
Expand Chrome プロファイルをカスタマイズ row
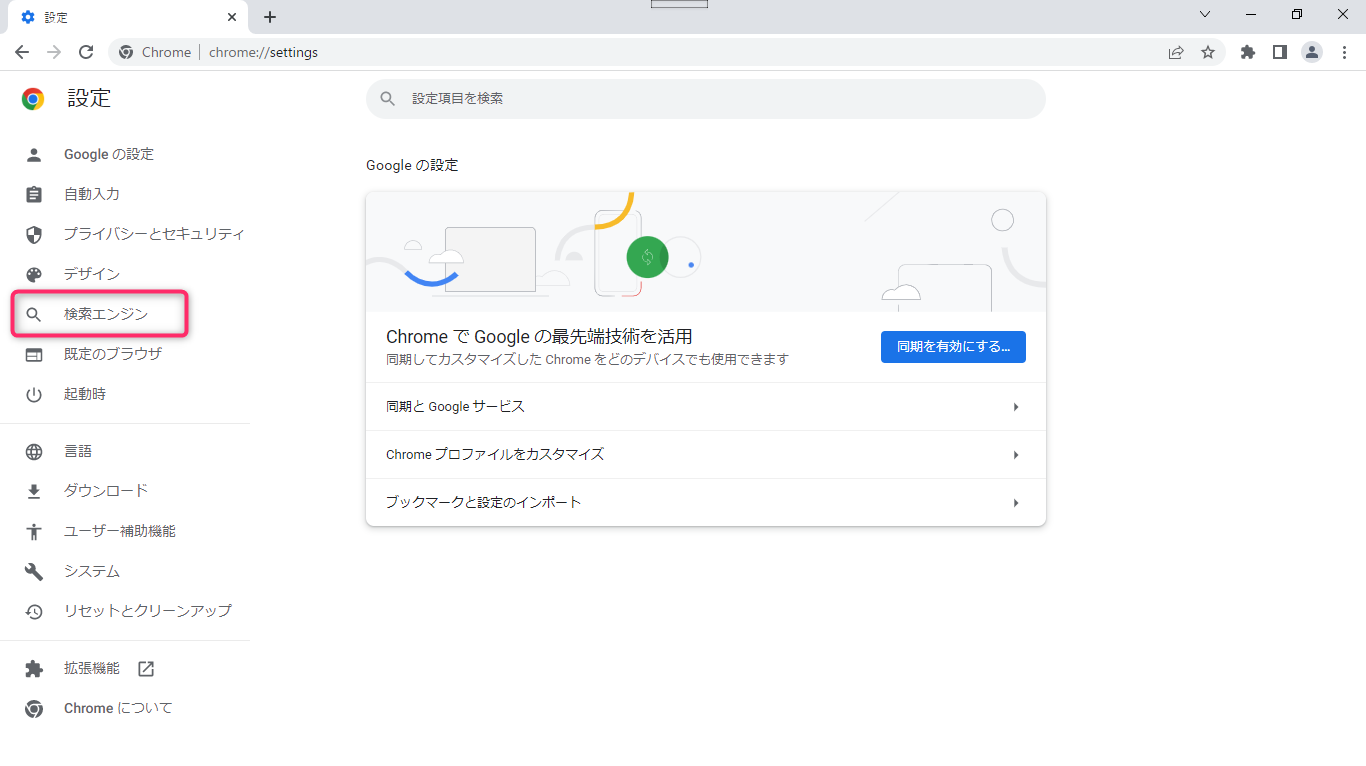(705, 455)
